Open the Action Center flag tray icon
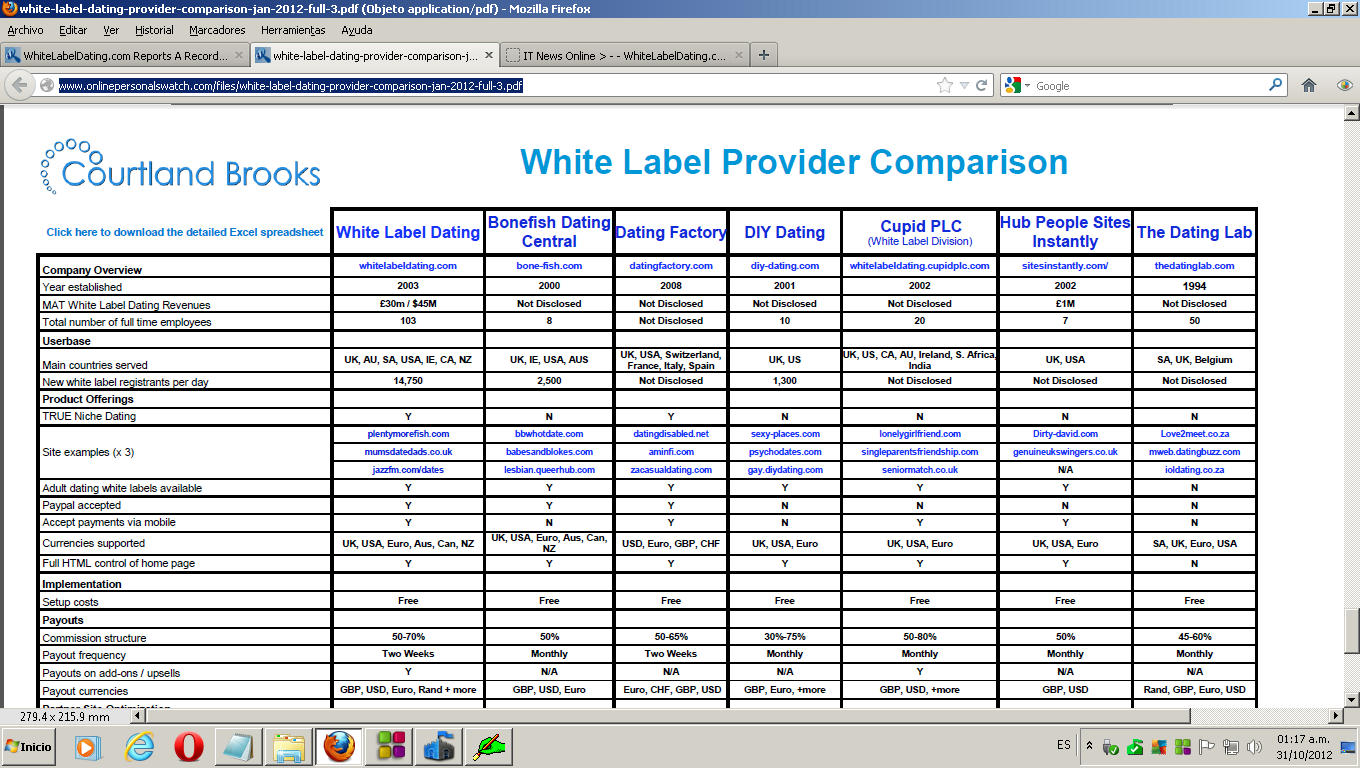Viewport: 1360px width, 768px height. (x=1207, y=747)
